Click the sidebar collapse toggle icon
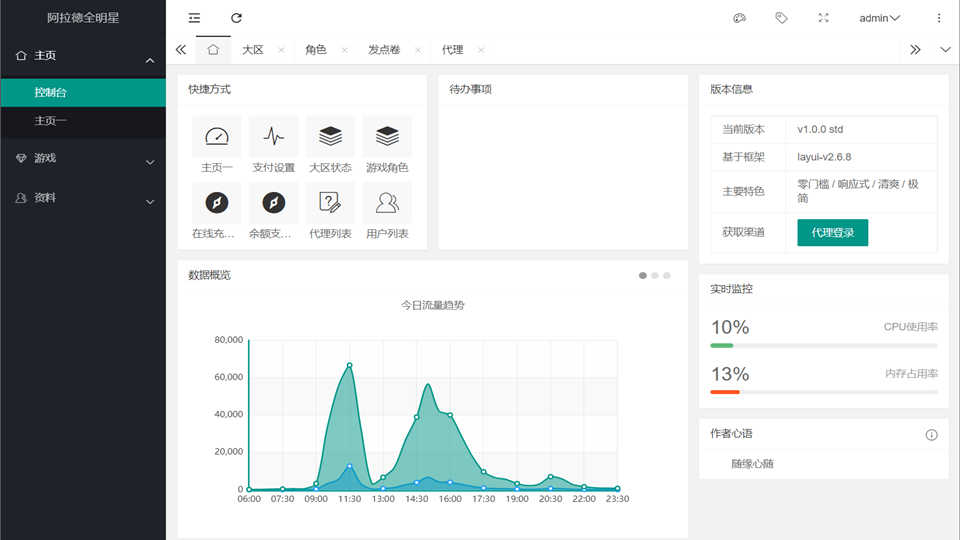The height and width of the screenshot is (540, 960). point(194,18)
